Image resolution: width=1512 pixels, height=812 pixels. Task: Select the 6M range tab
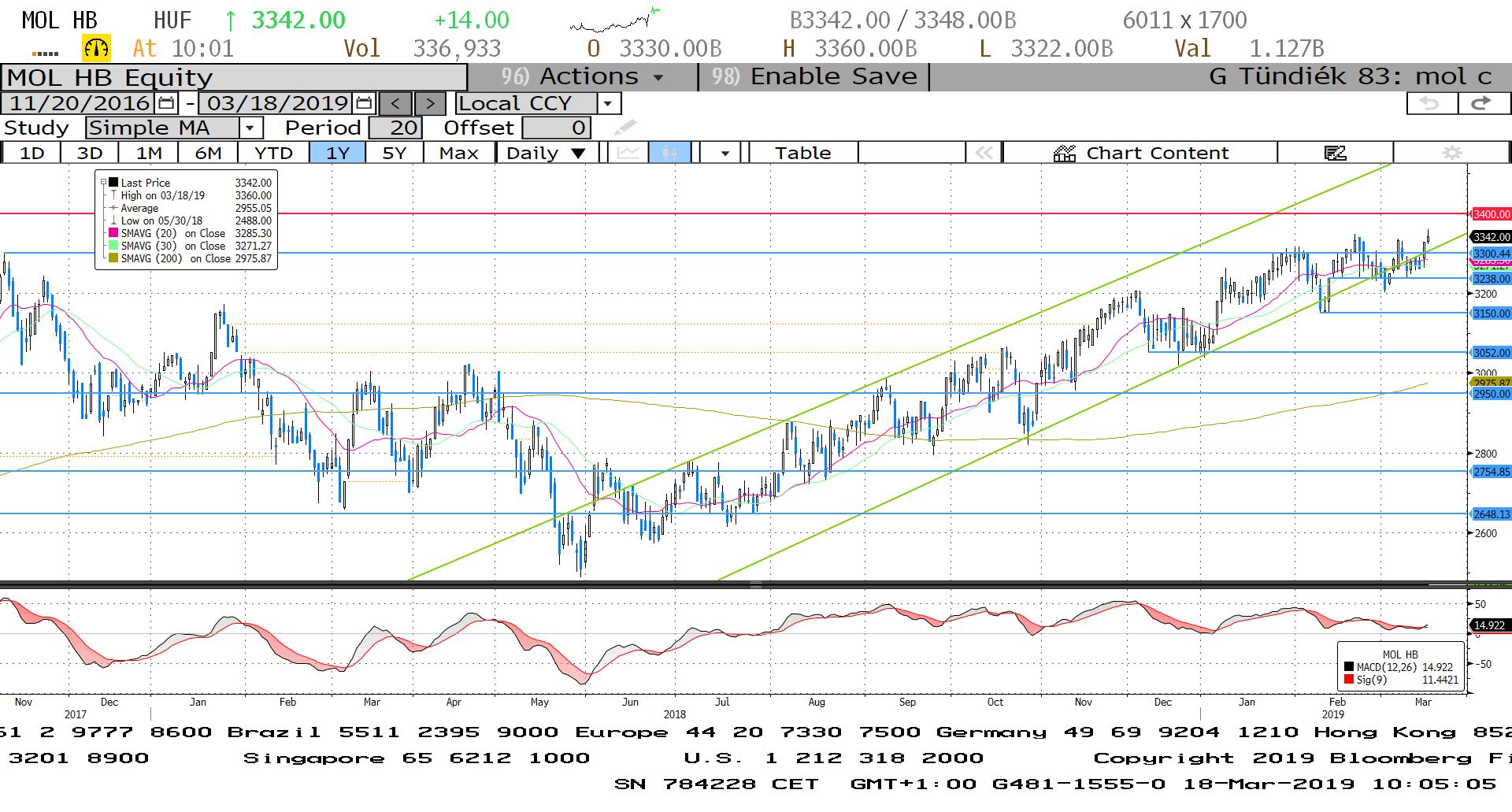click(209, 153)
